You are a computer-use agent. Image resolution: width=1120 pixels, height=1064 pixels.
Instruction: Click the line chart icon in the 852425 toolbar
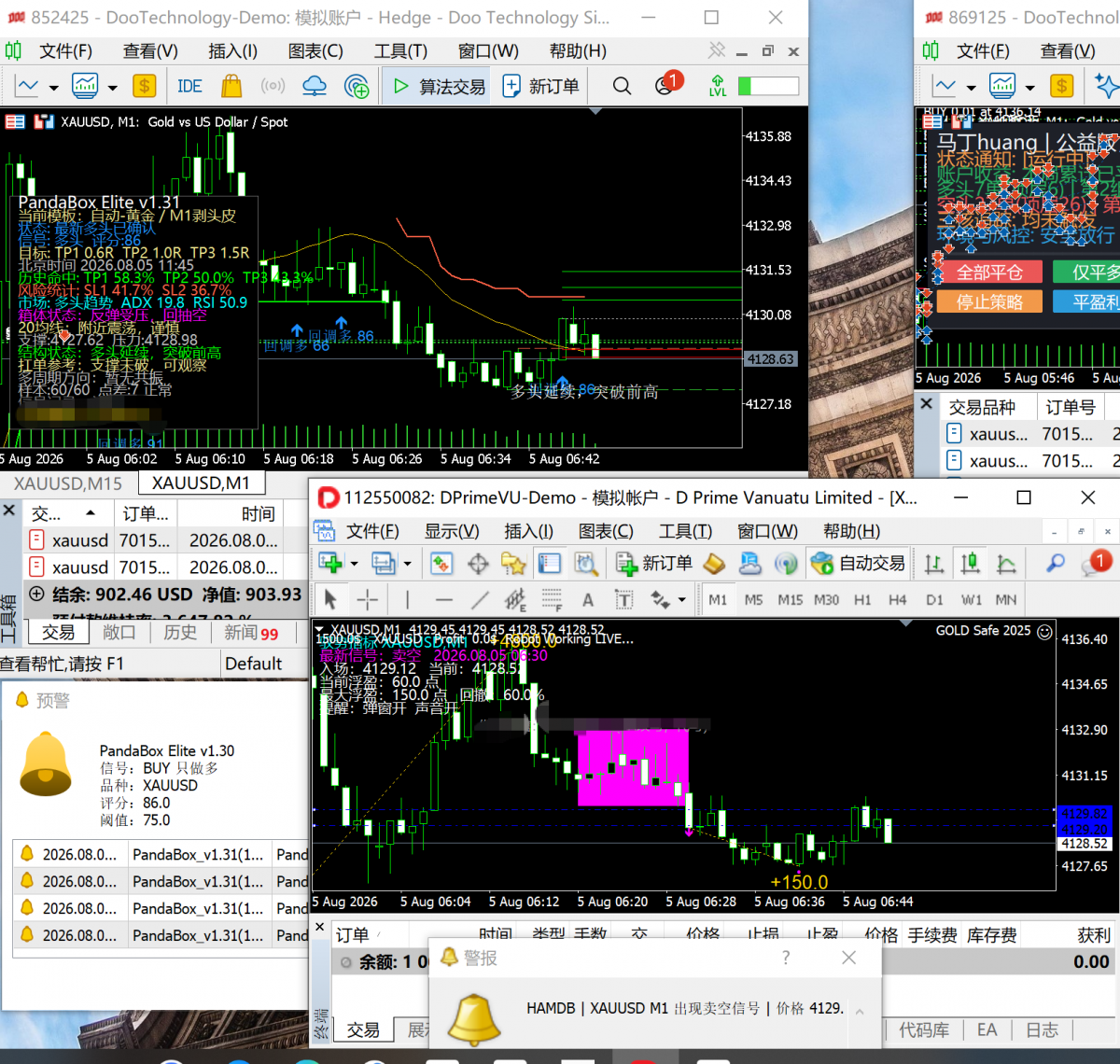click(x=27, y=87)
